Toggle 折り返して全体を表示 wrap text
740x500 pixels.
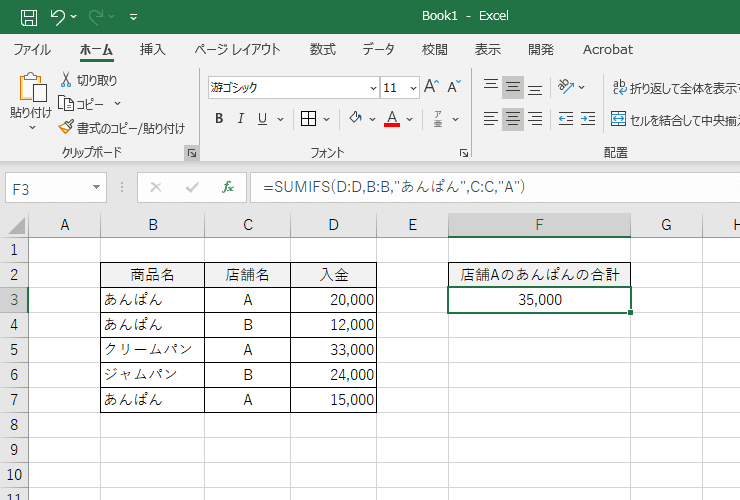[676, 88]
